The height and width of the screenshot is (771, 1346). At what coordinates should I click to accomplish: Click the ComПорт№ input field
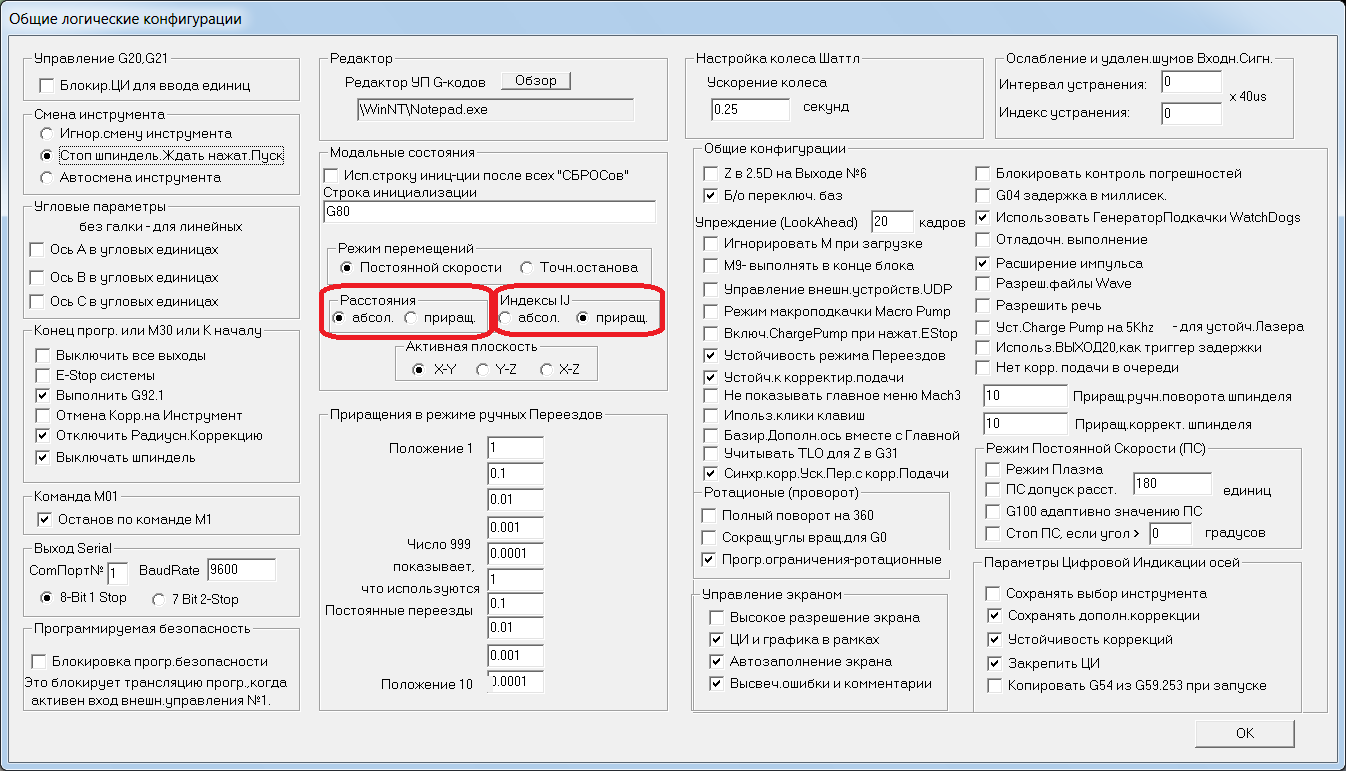[x=118, y=573]
